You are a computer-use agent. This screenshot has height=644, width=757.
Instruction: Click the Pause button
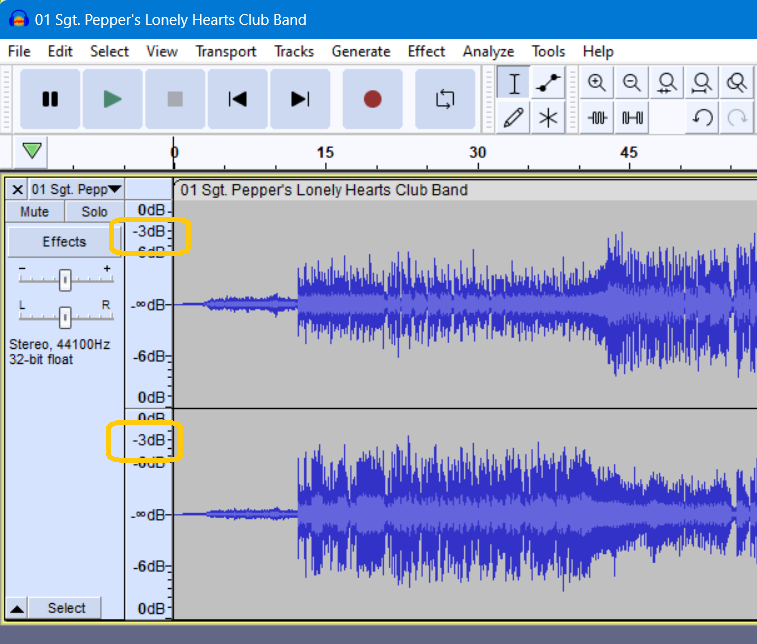click(50, 99)
